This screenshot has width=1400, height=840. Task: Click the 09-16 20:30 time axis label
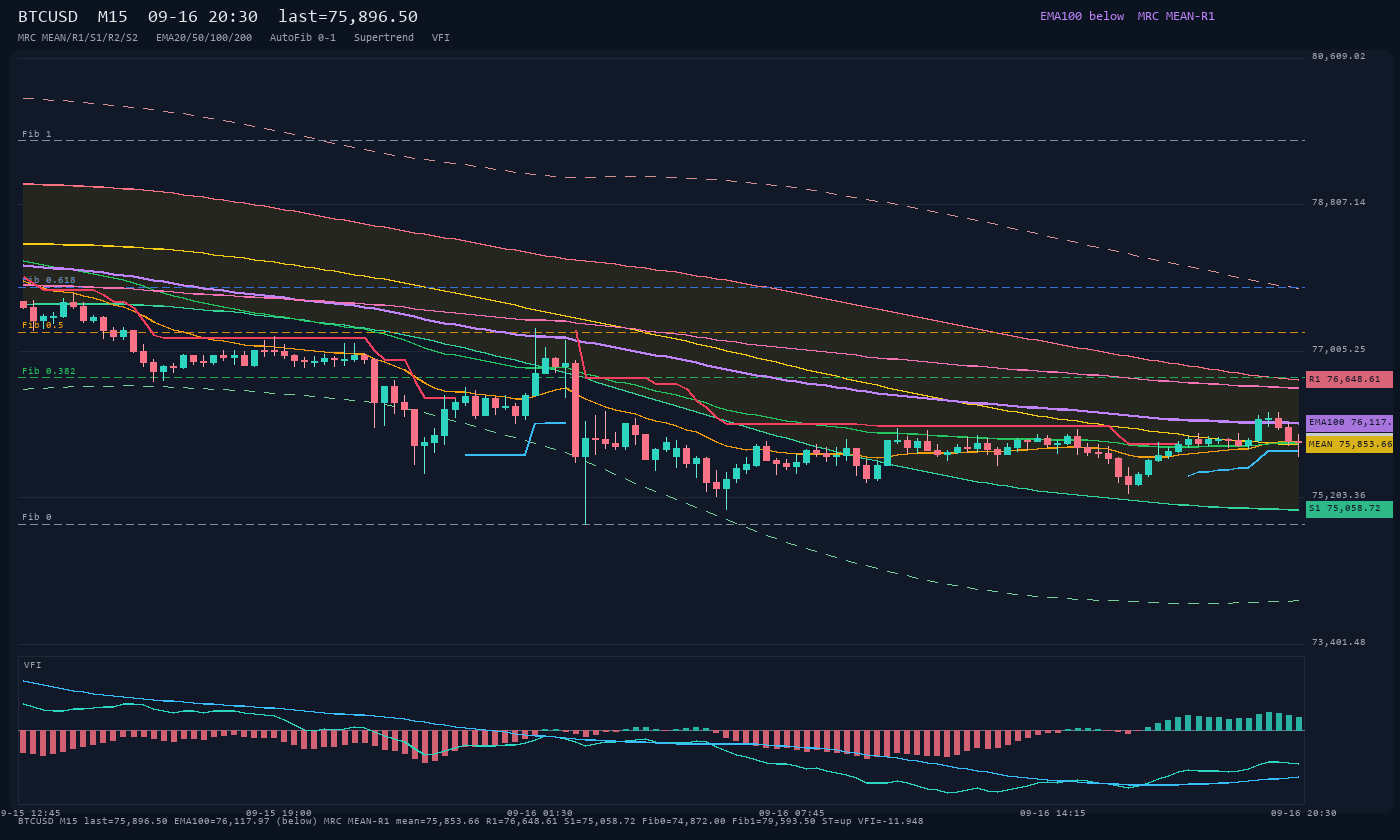[x=1304, y=813]
